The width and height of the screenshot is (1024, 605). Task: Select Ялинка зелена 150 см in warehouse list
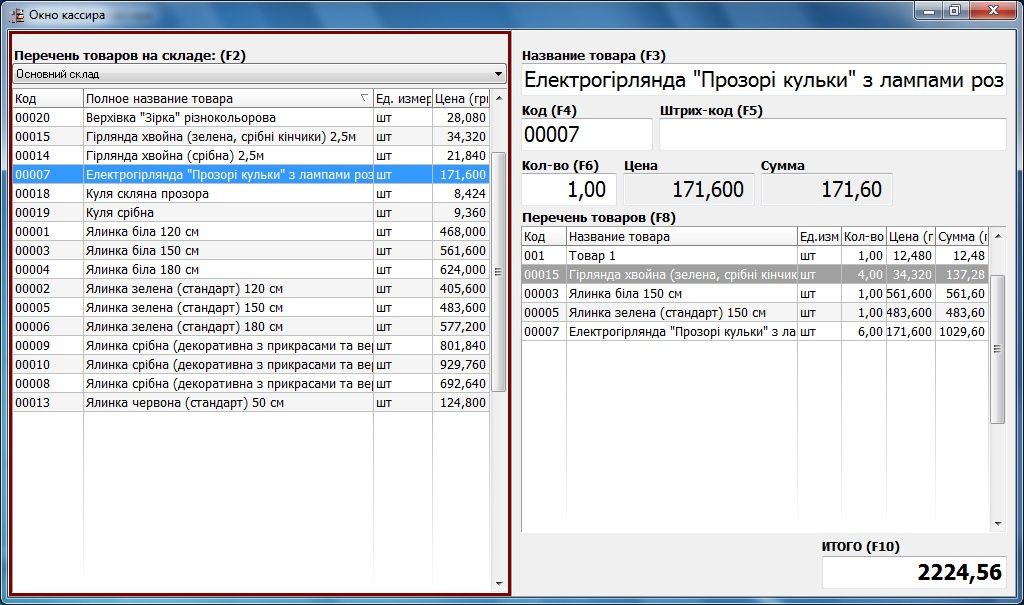tap(251, 307)
